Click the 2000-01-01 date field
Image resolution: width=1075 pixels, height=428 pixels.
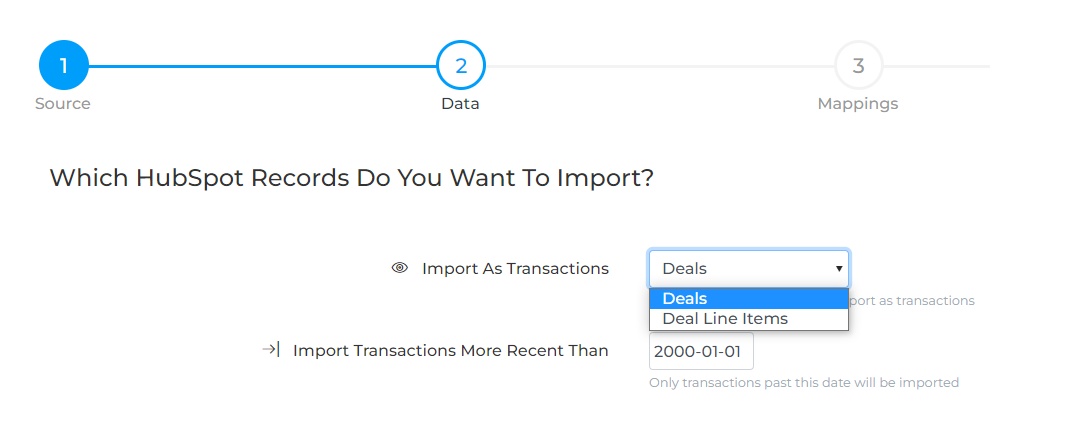(x=701, y=351)
